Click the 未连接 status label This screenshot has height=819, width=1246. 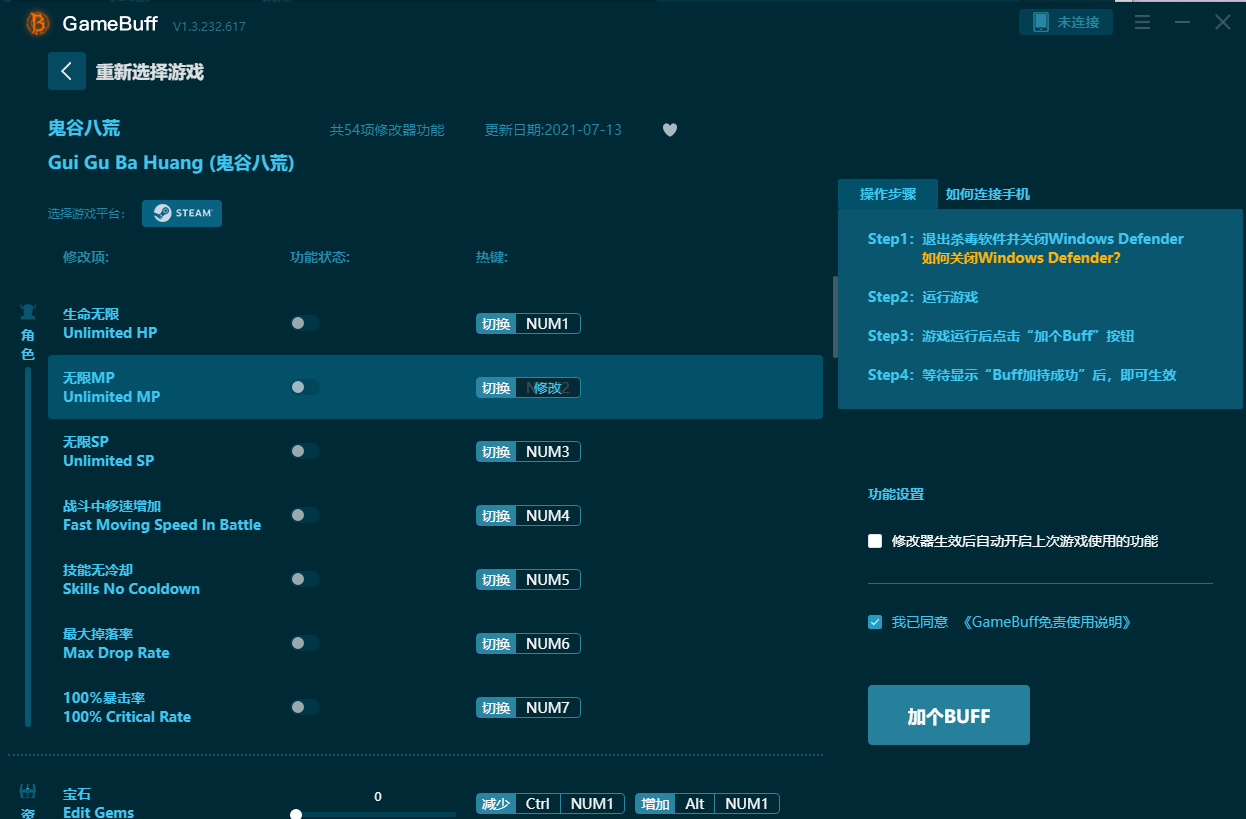(x=1078, y=22)
